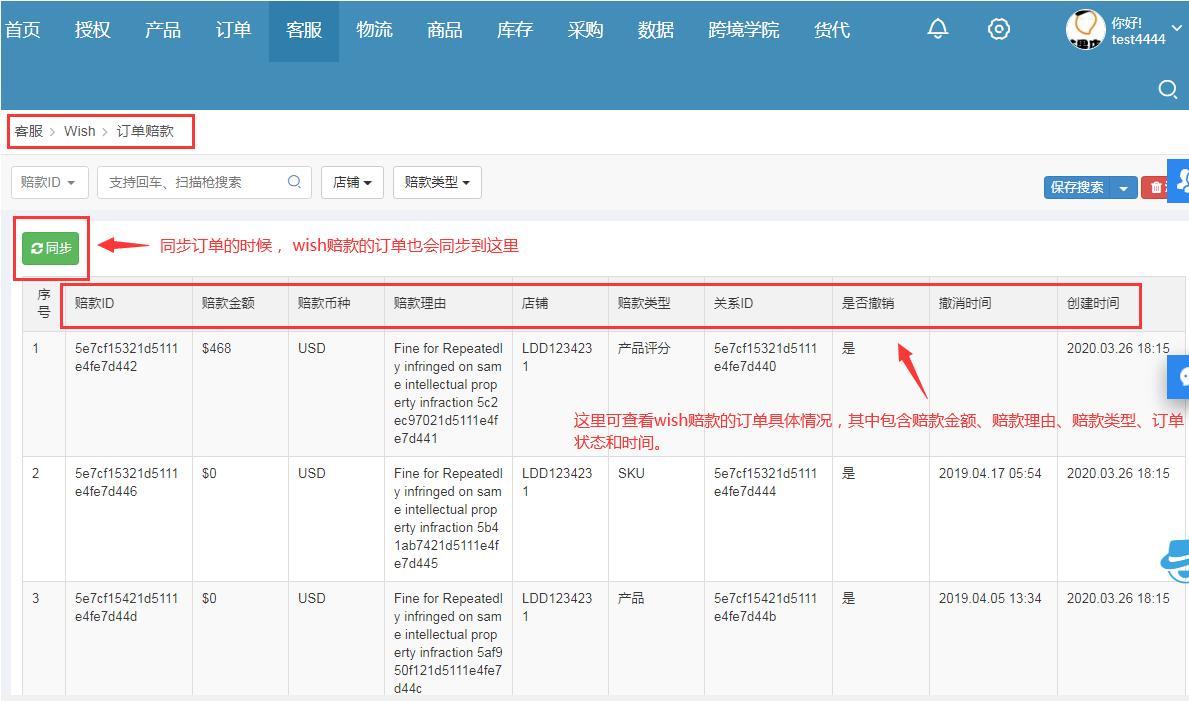Click the green 同步 sync button
1189x701 pixels.
[x=51, y=248]
